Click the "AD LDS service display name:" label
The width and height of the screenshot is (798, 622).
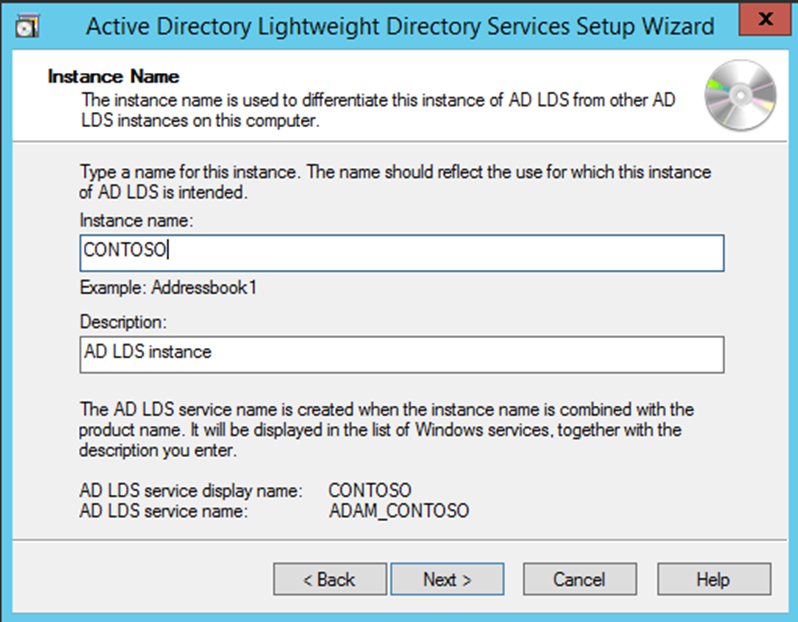click(x=190, y=491)
